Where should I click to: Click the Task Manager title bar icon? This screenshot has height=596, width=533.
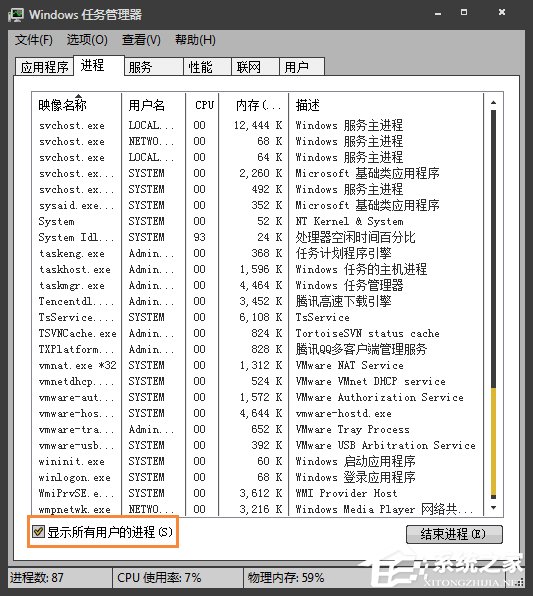tap(16, 14)
